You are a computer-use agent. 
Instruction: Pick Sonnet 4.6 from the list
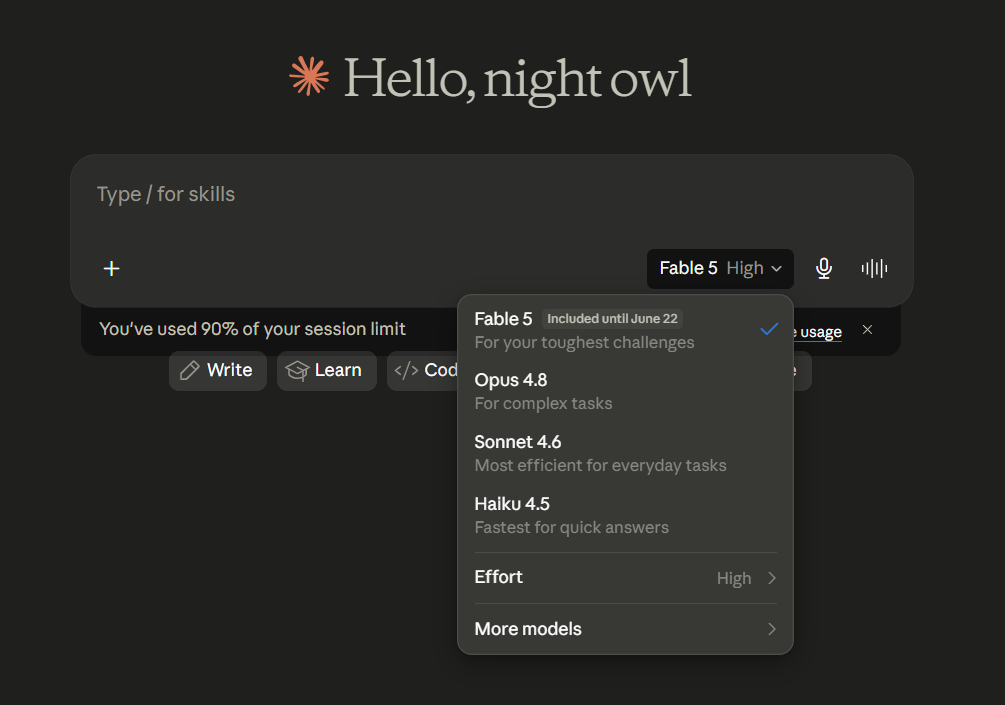click(x=626, y=453)
